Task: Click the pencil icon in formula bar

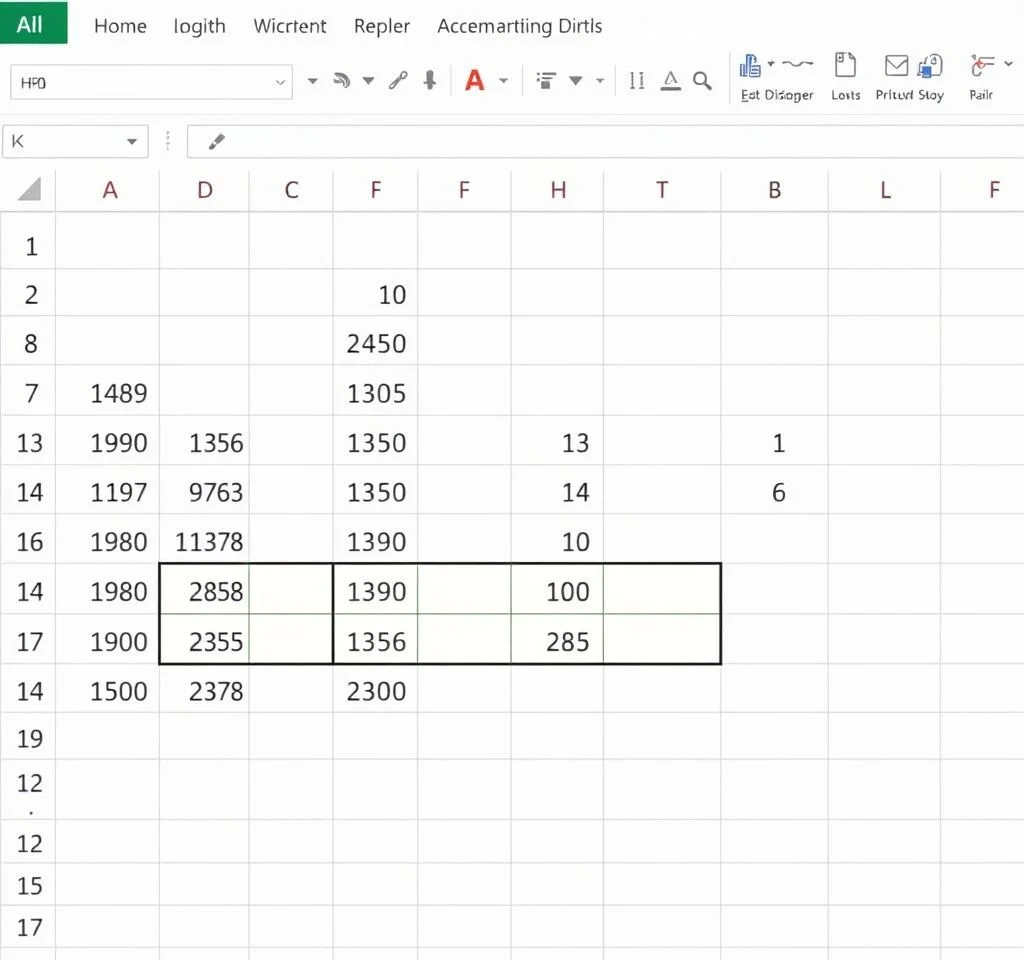Action: pos(216,142)
